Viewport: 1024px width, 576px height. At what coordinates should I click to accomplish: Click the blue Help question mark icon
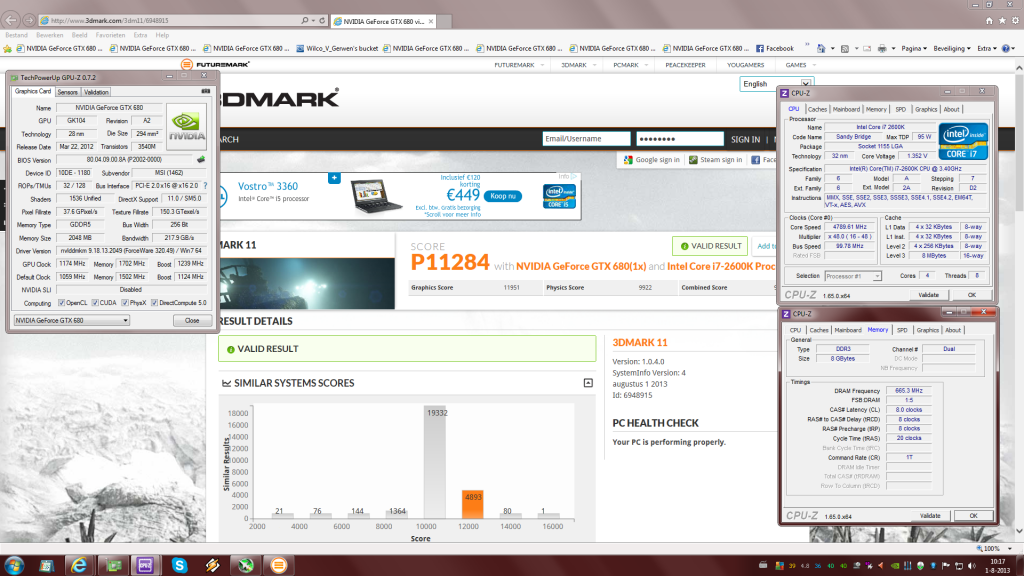coord(1006,48)
